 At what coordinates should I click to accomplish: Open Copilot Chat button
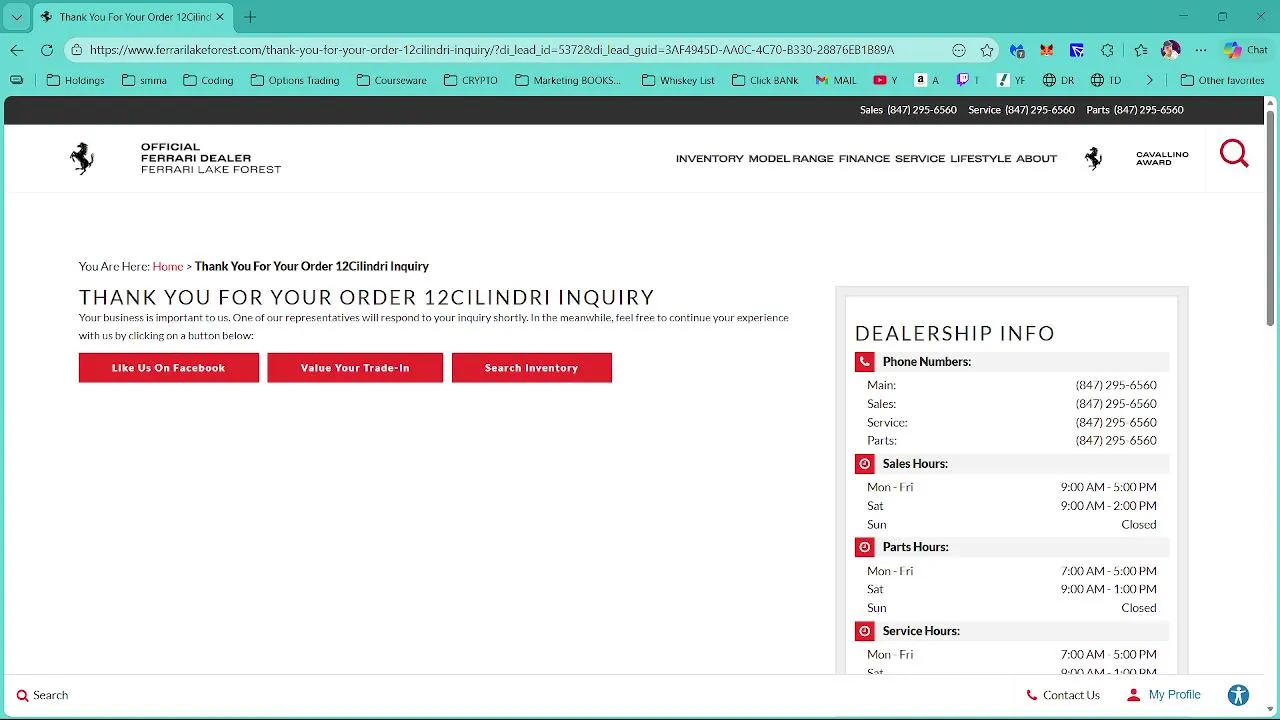tap(1245, 50)
